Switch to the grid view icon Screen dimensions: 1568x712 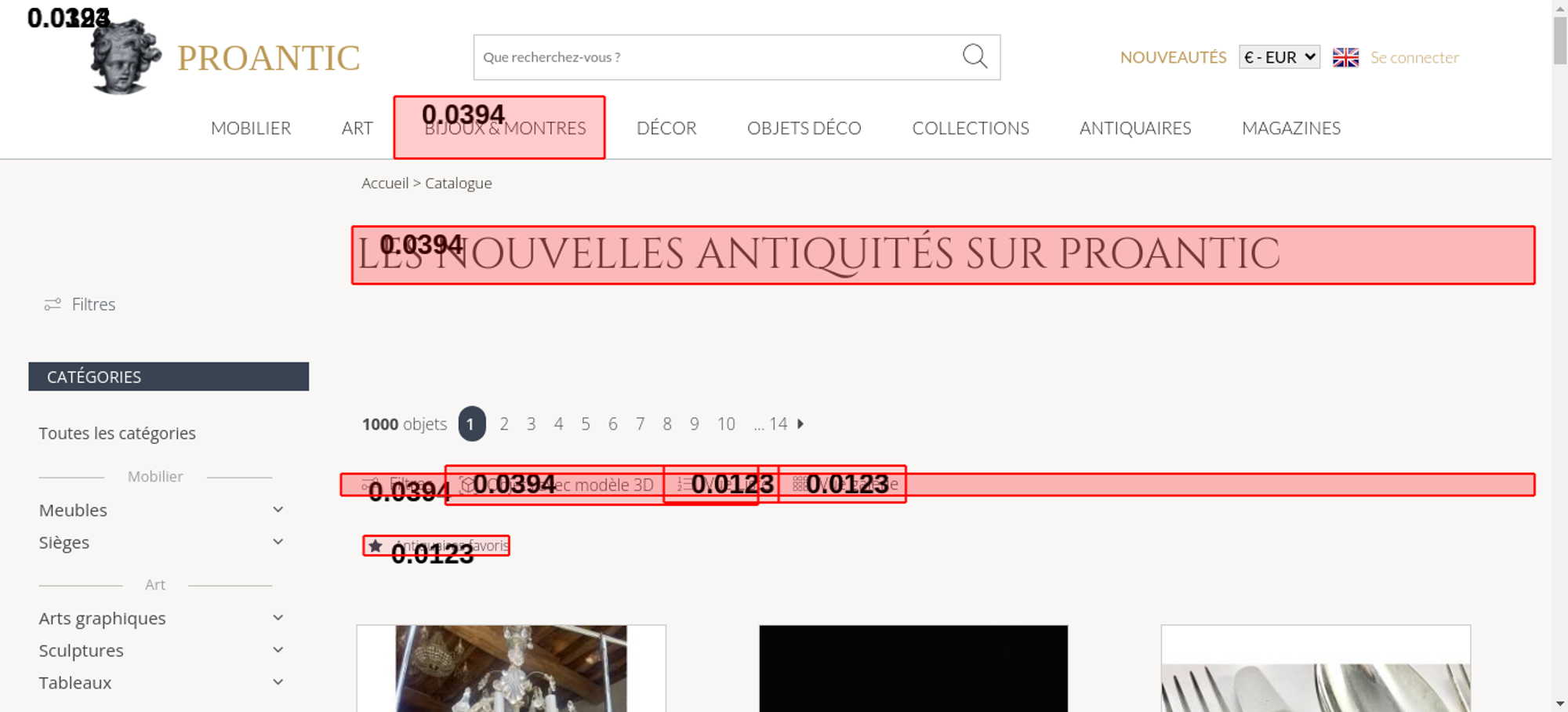tap(799, 485)
